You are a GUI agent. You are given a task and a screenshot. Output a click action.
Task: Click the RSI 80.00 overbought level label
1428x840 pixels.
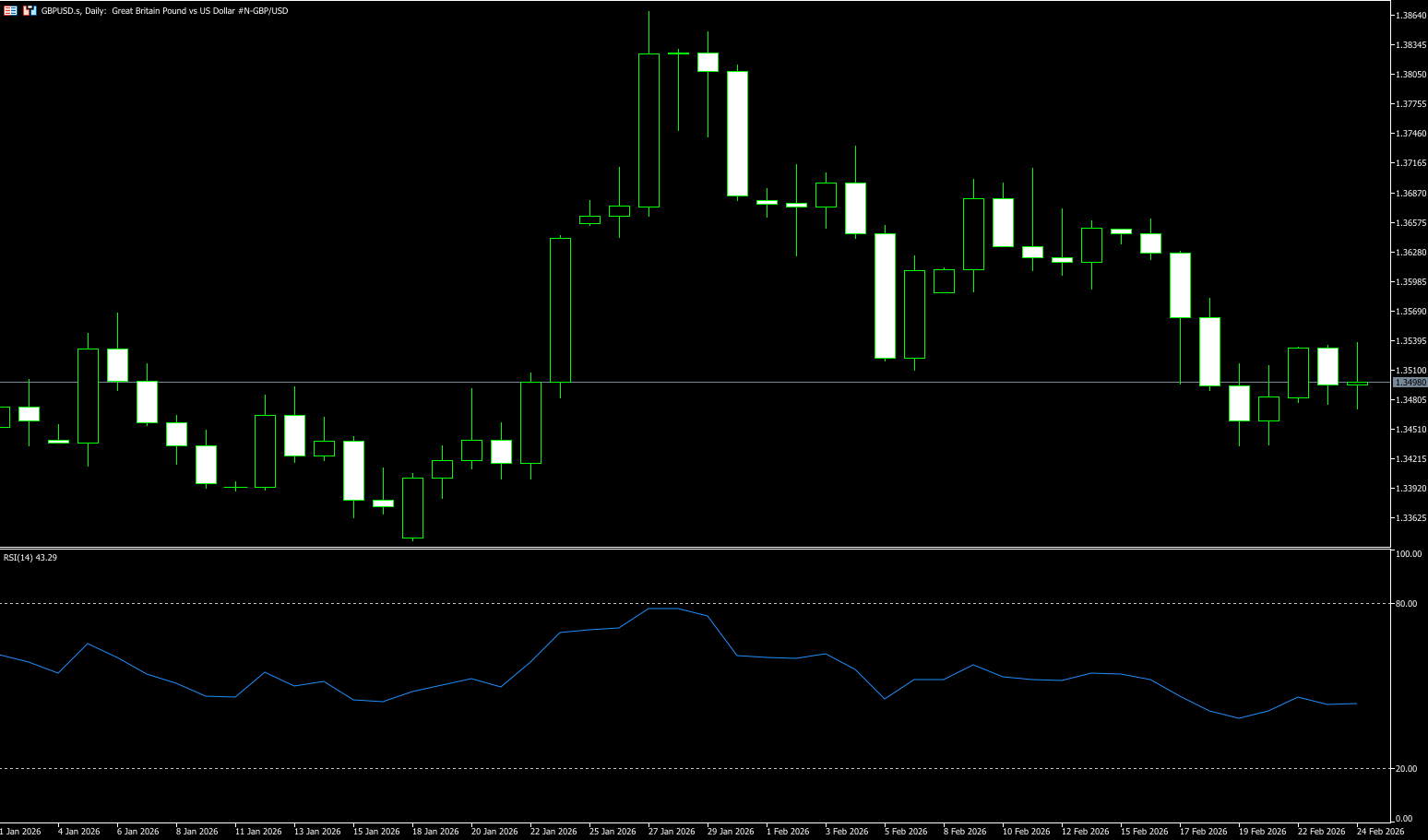(x=1407, y=604)
